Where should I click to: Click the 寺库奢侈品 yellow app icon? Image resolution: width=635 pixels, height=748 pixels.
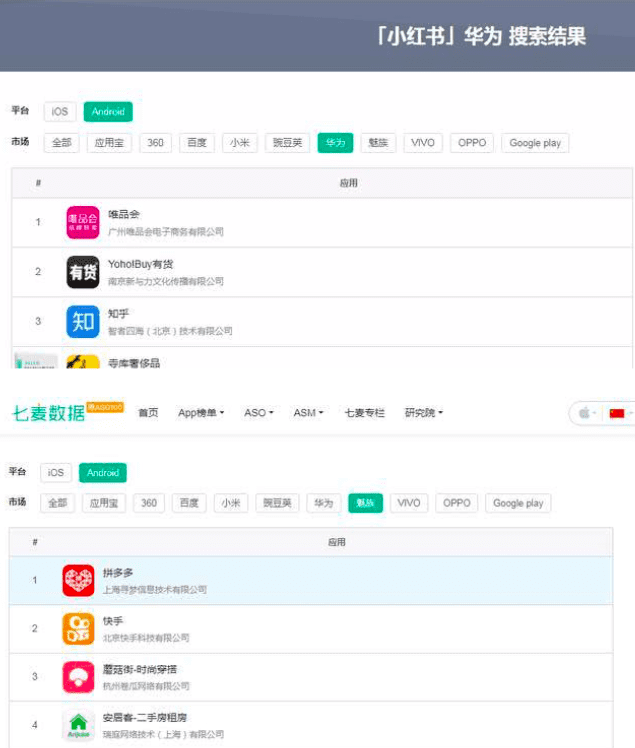pos(83,362)
